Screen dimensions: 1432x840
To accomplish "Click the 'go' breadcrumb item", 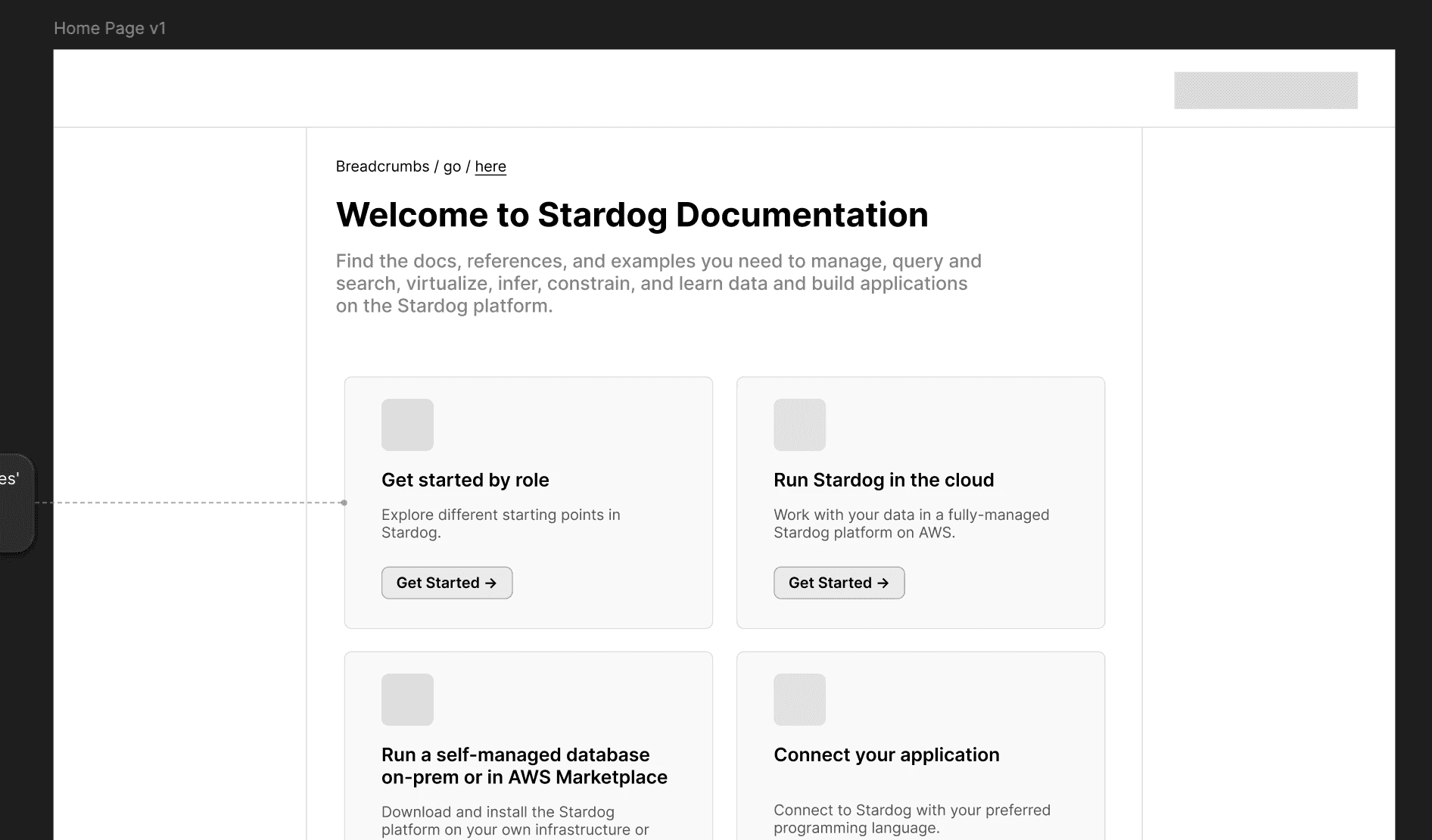I will tap(452, 166).
